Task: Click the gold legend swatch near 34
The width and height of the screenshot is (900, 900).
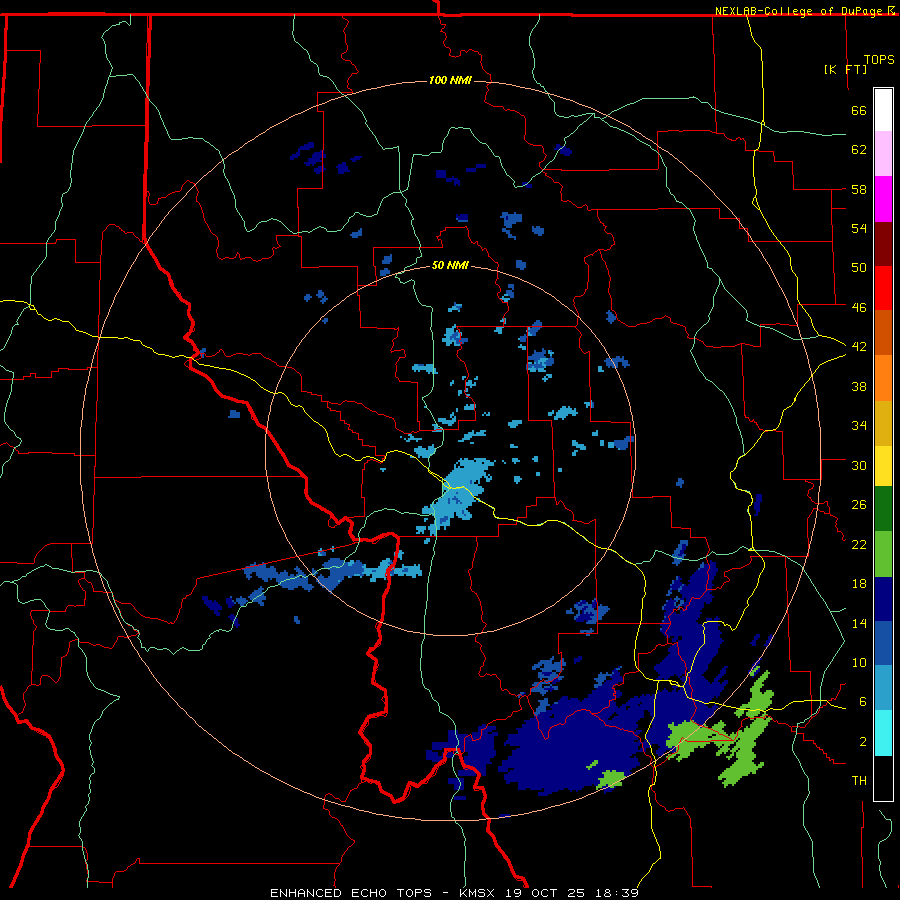Action: pyautogui.click(x=883, y=423)
